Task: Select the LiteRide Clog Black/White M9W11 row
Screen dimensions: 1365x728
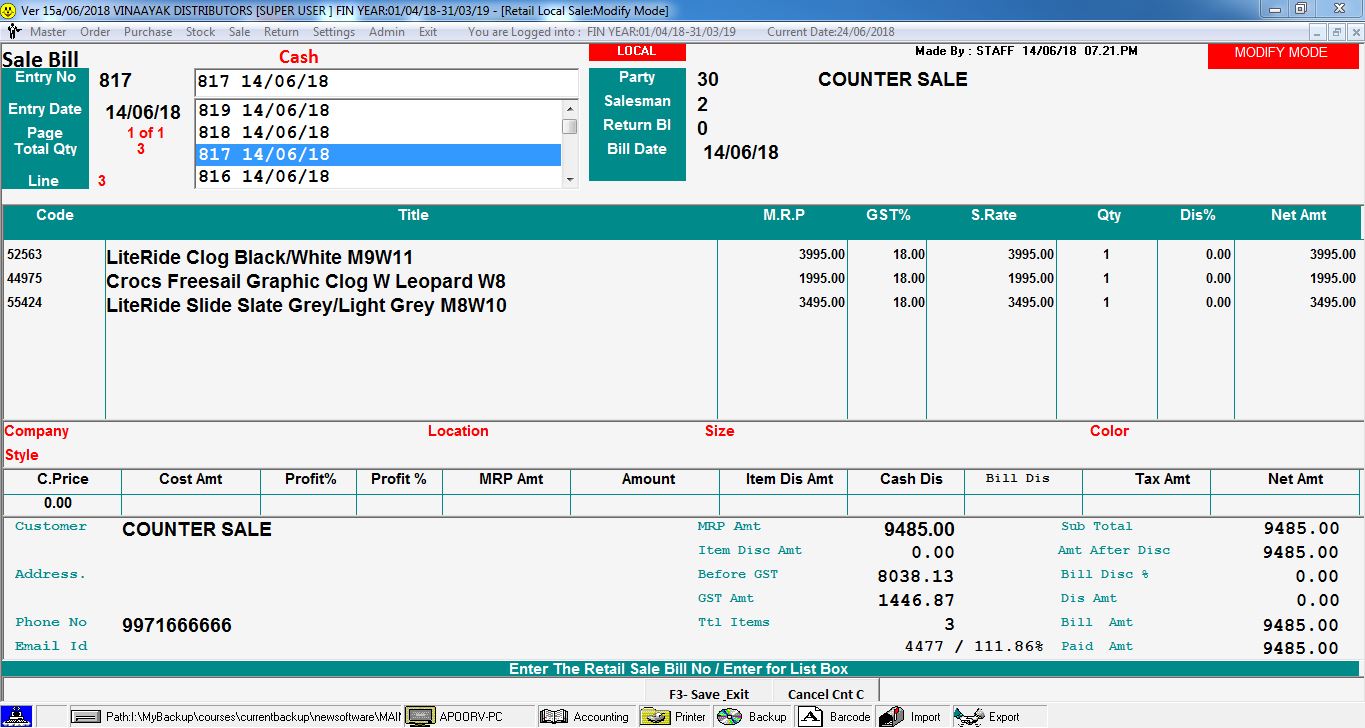Action: point(410,257)
